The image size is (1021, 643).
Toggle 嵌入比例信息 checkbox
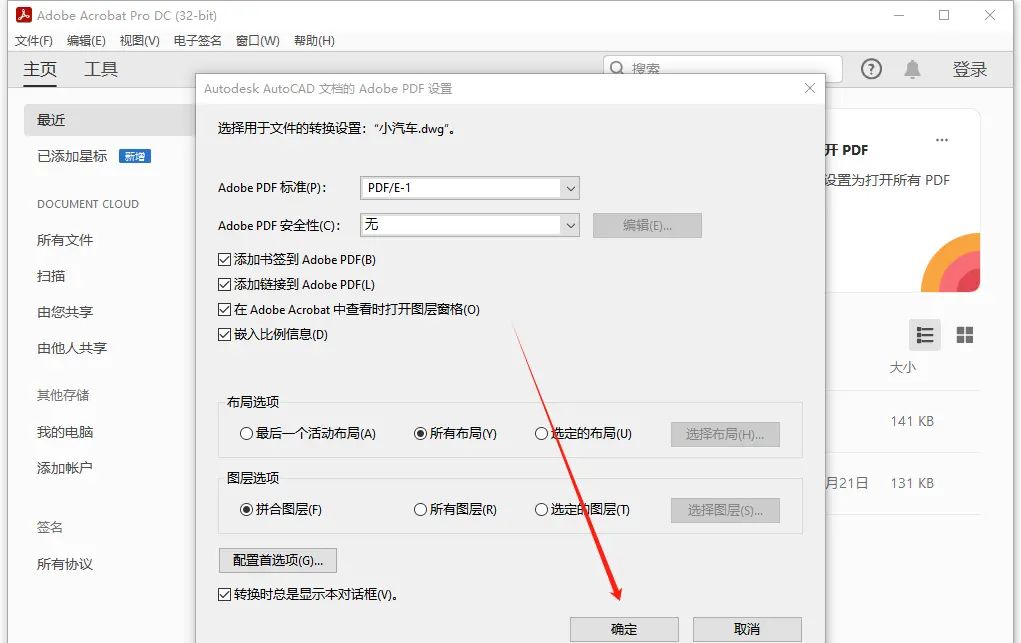(225, 334)
